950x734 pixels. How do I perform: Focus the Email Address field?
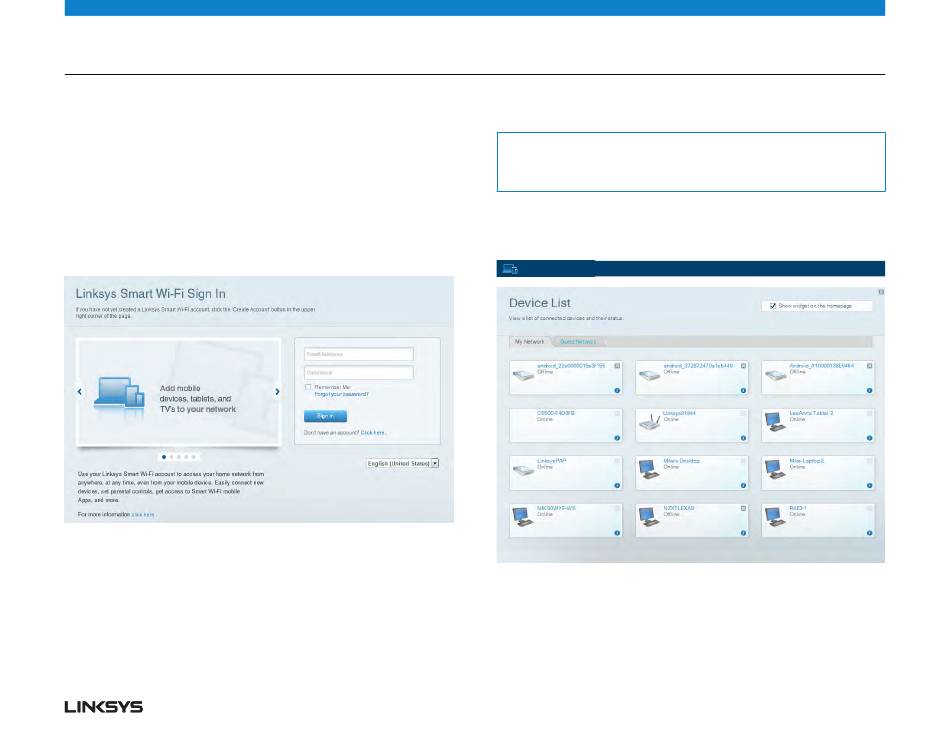pyautogui.click(x=359, y=354)
